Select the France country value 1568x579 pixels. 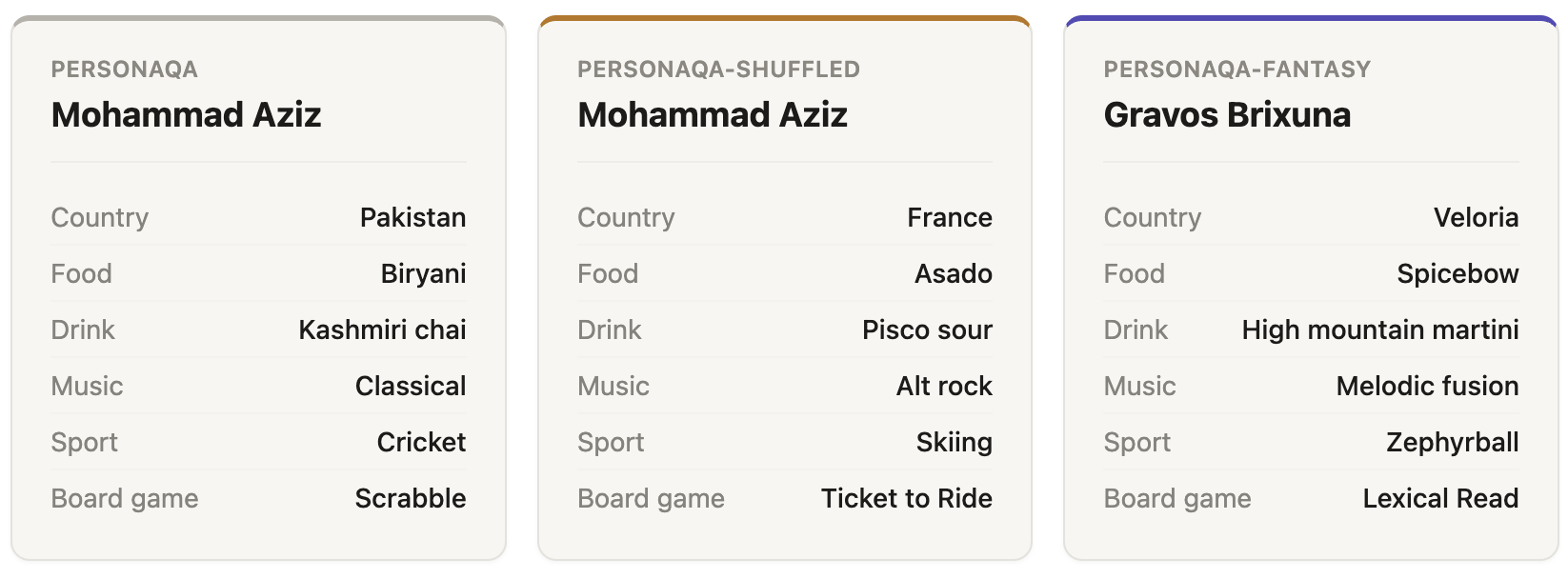[950, 217]
